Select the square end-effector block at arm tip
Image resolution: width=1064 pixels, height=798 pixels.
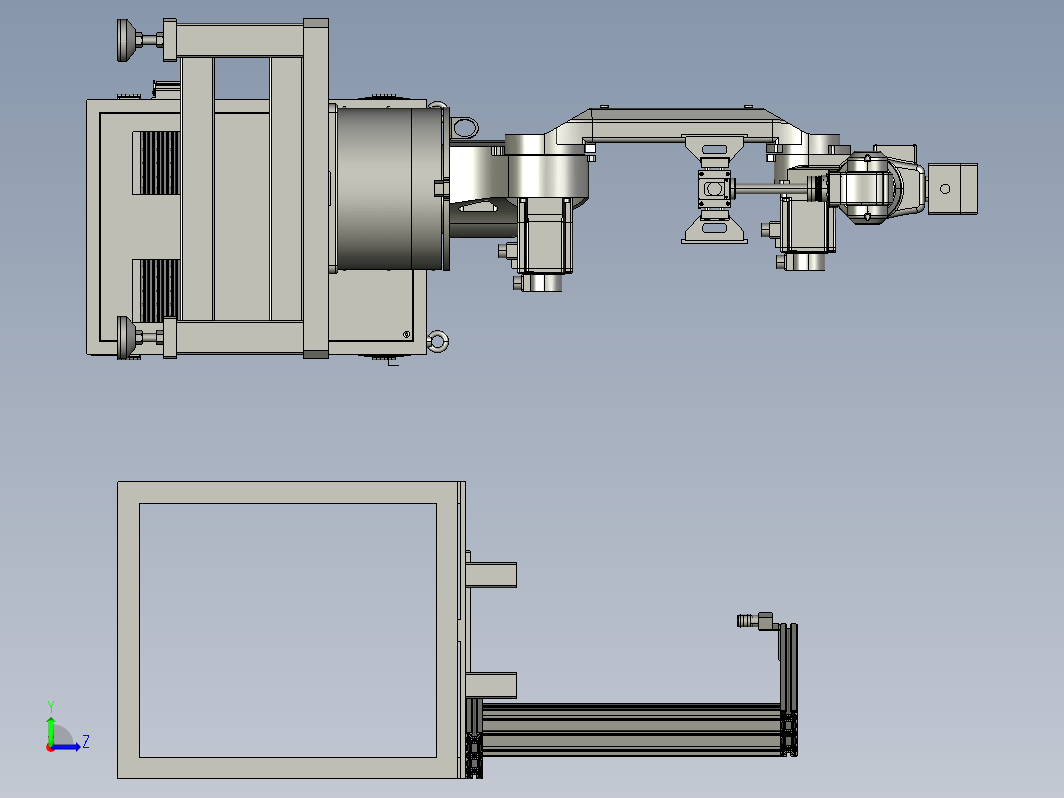tap(953, 189)
